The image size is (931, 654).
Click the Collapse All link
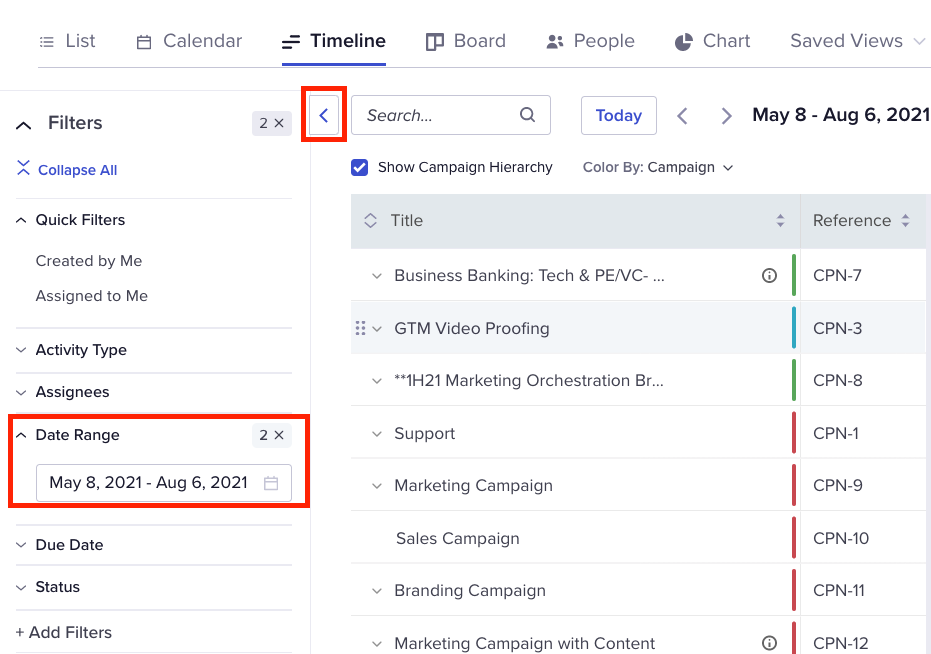67,169
